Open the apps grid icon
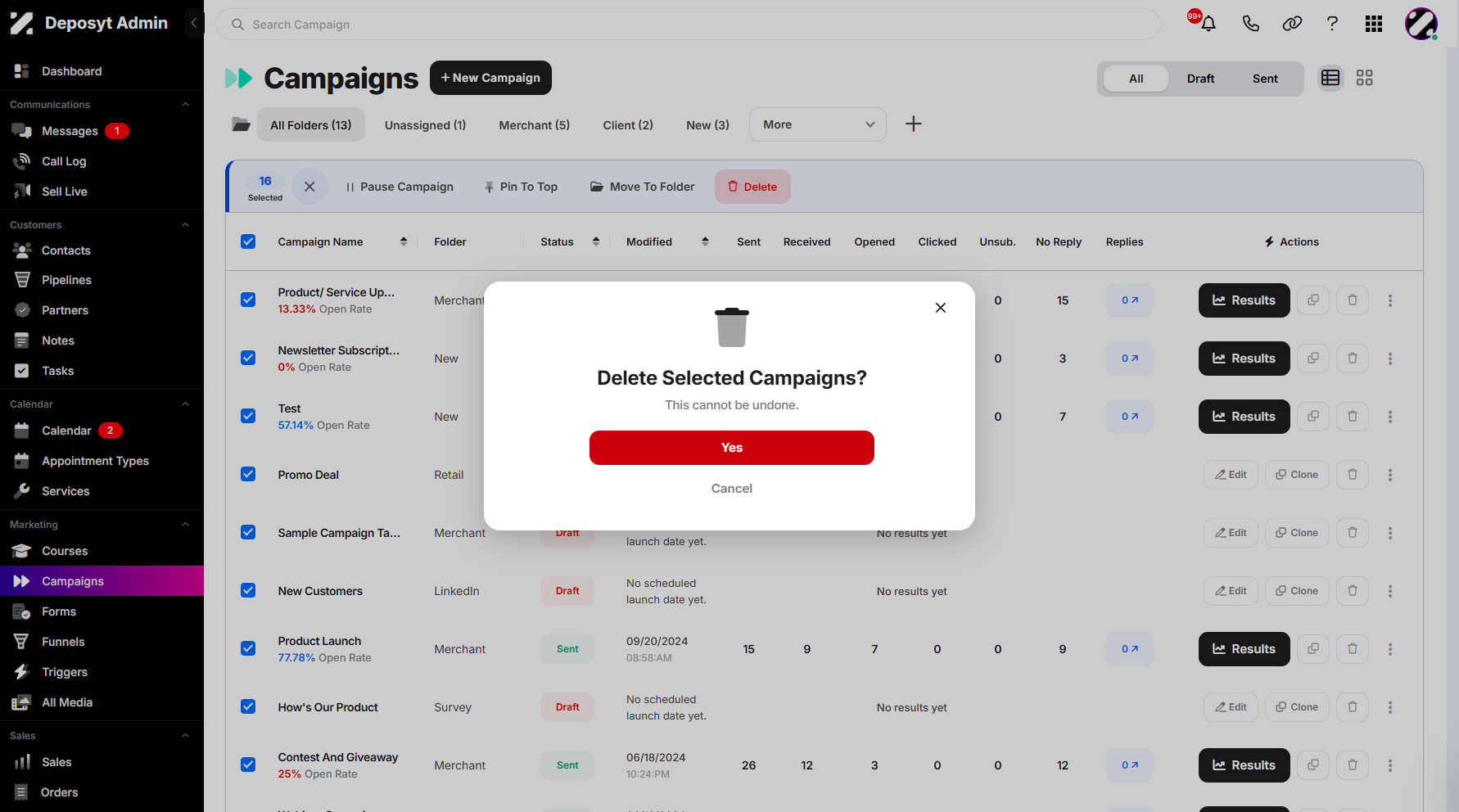Screen dimensions: 1459x812 1374,24
